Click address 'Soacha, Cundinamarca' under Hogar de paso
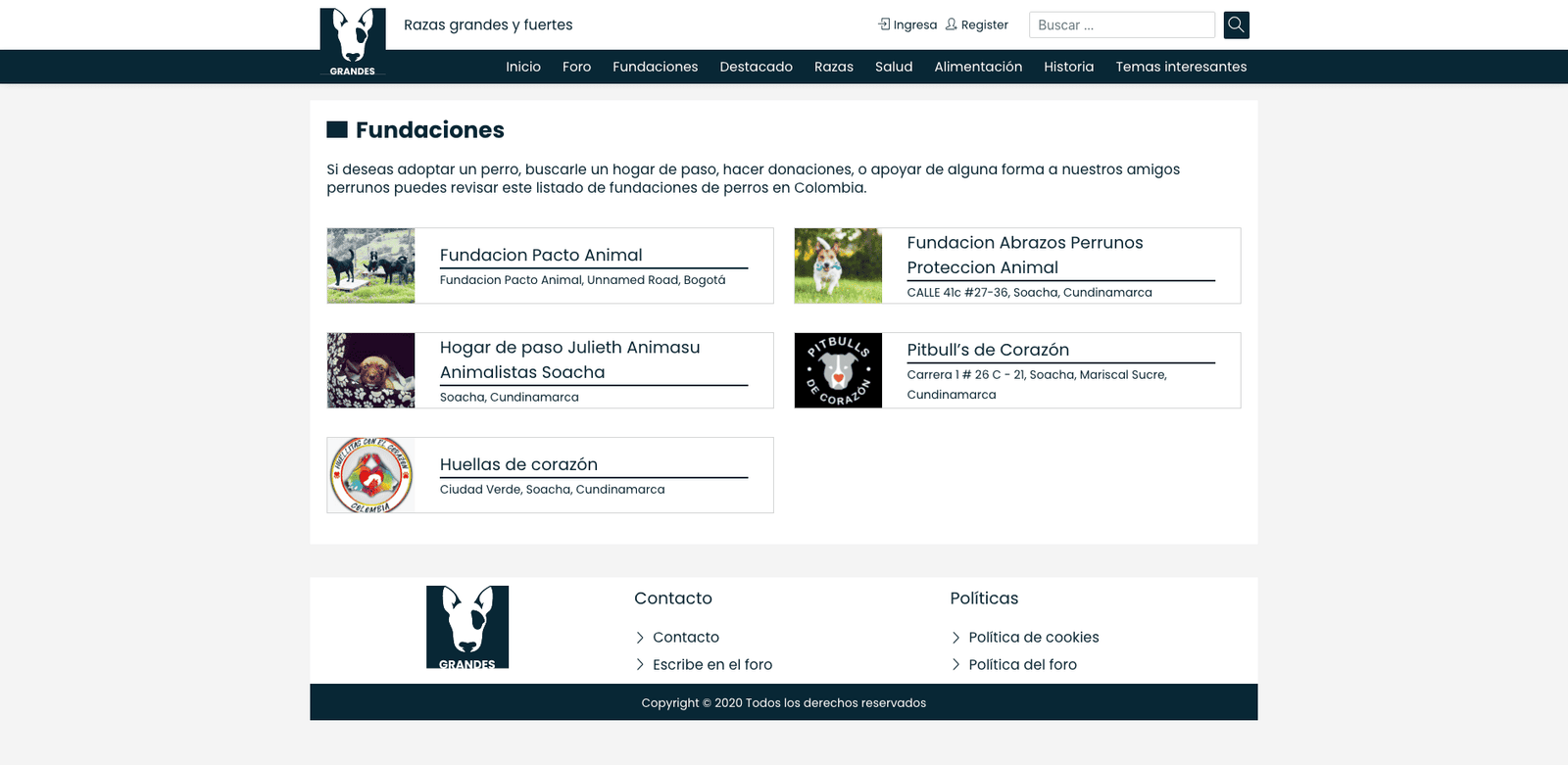The image size is (1568, 765). point(510,398)
